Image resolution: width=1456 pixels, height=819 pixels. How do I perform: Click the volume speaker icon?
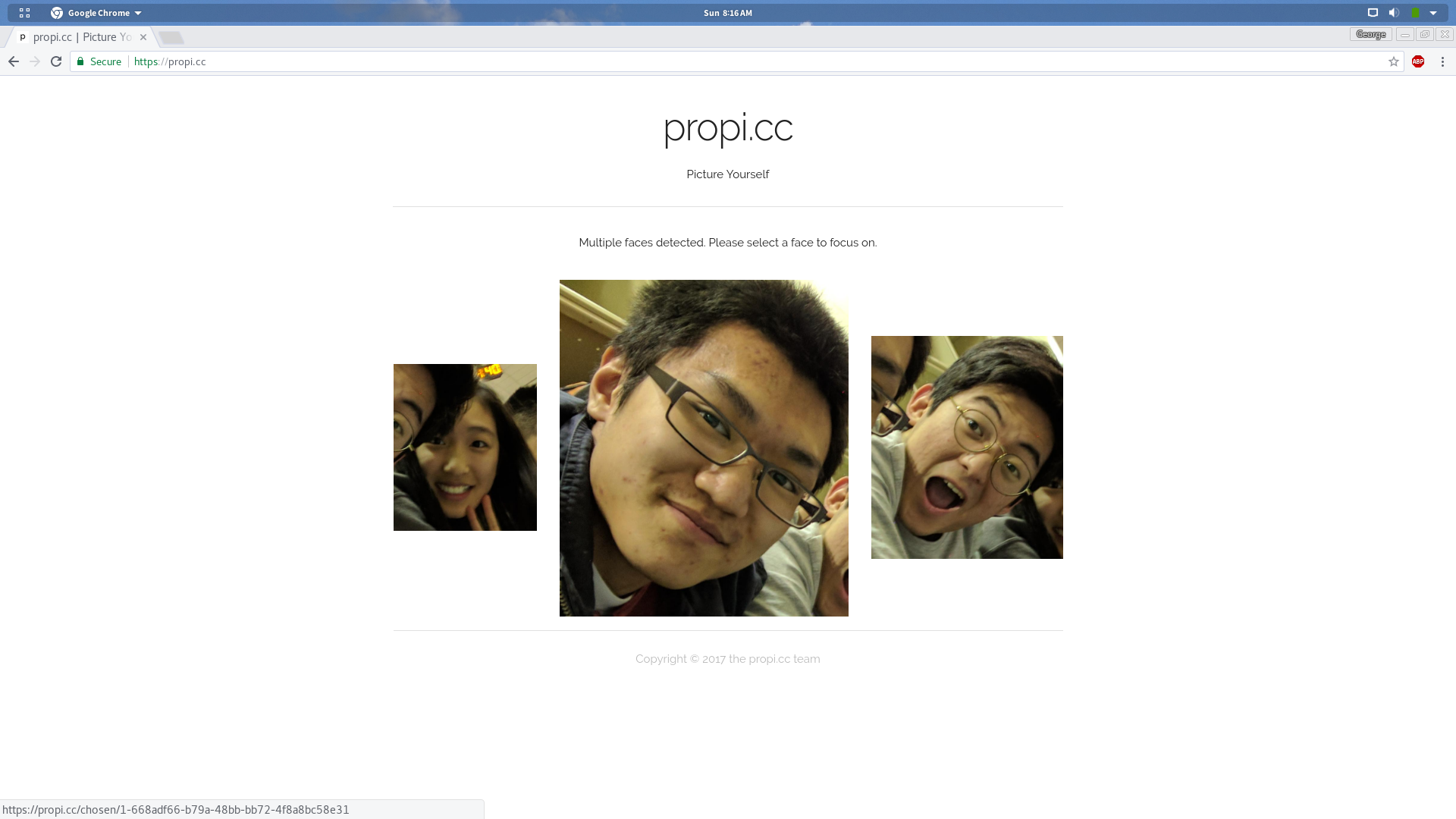1394,13
